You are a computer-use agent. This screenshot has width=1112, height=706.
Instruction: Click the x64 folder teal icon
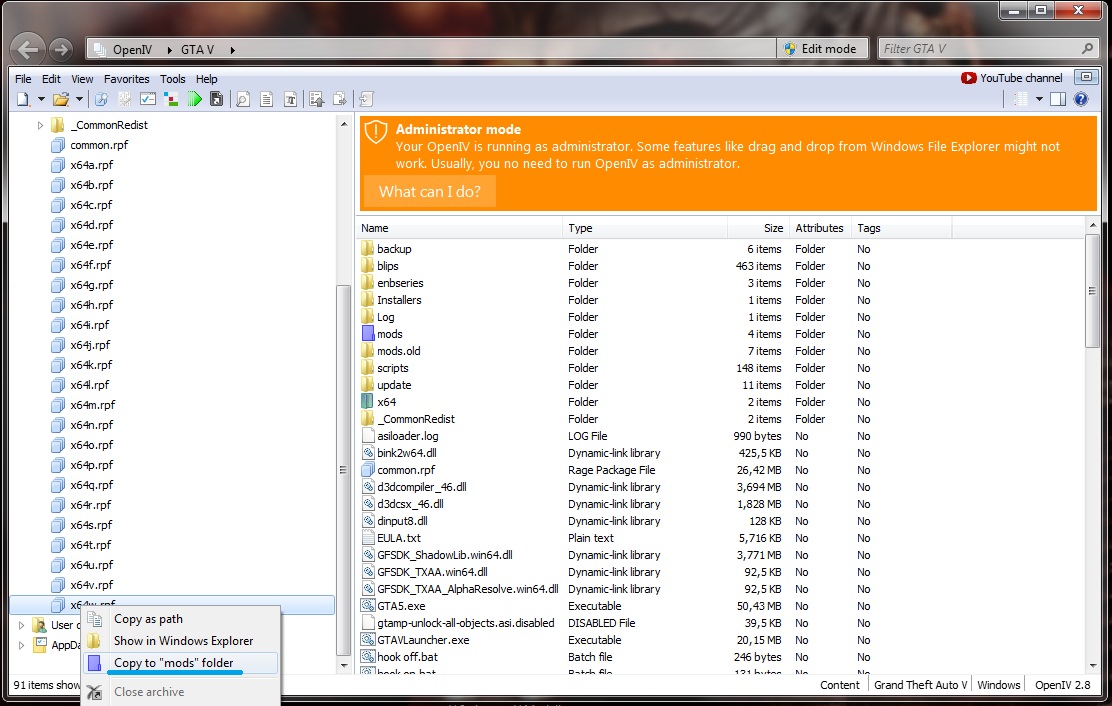click(x=367, y=401)
